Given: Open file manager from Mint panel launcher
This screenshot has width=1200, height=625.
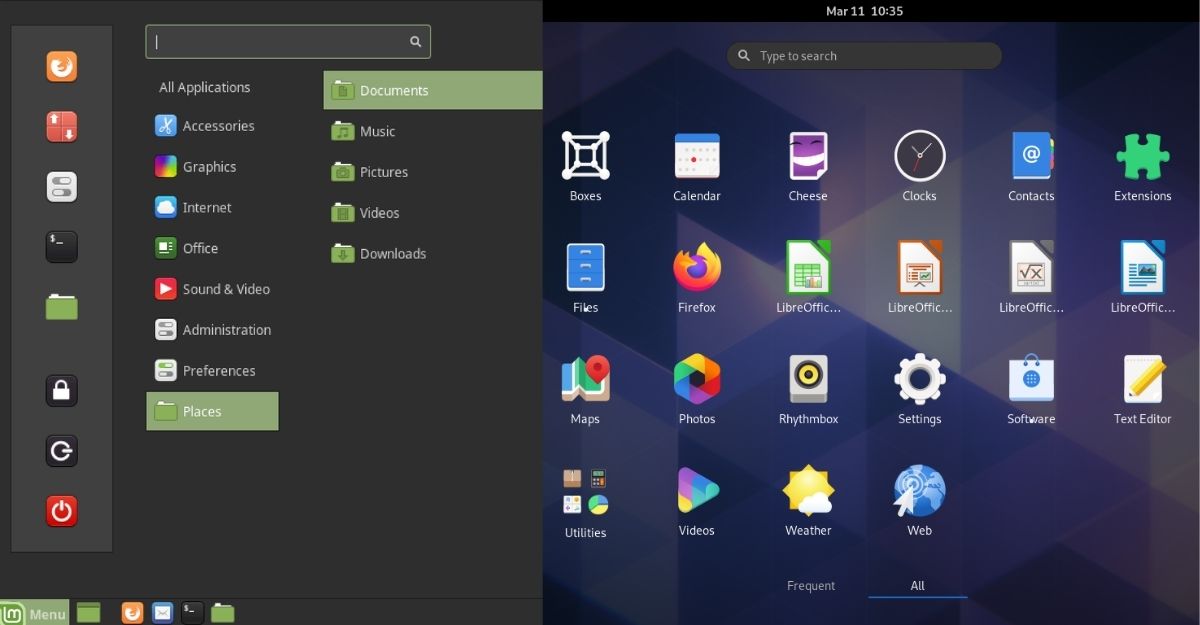Looking at the screenshot, I should point(222,613).
